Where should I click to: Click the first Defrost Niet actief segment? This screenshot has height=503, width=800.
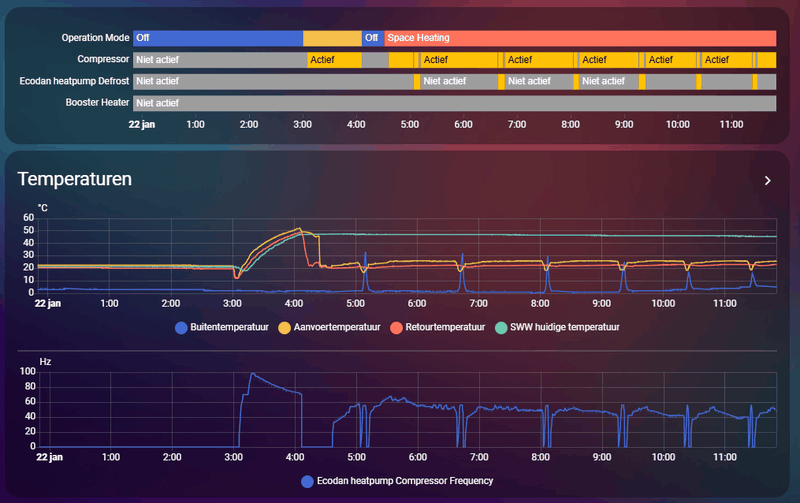(x=273, y=82)
